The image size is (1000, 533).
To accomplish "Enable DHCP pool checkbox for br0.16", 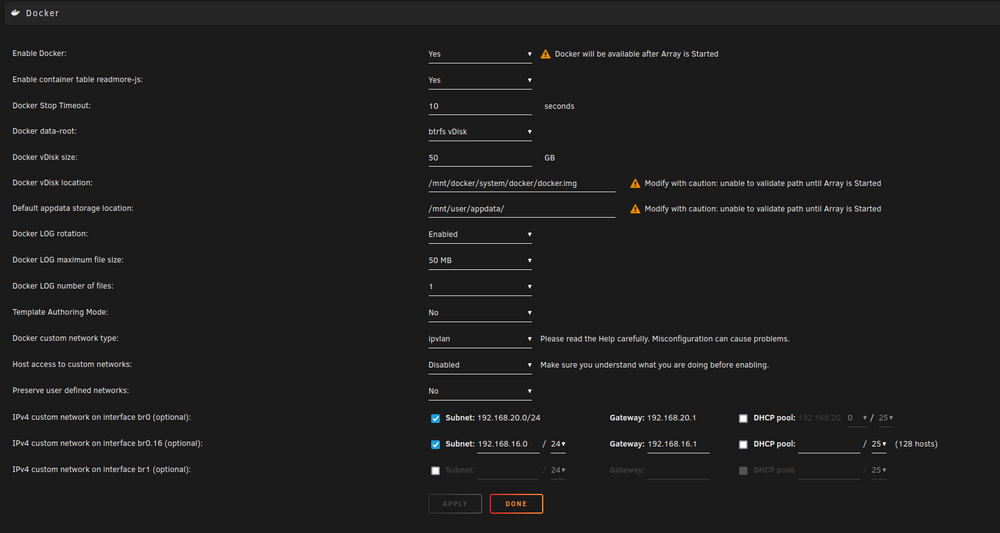I will [743, 444].
